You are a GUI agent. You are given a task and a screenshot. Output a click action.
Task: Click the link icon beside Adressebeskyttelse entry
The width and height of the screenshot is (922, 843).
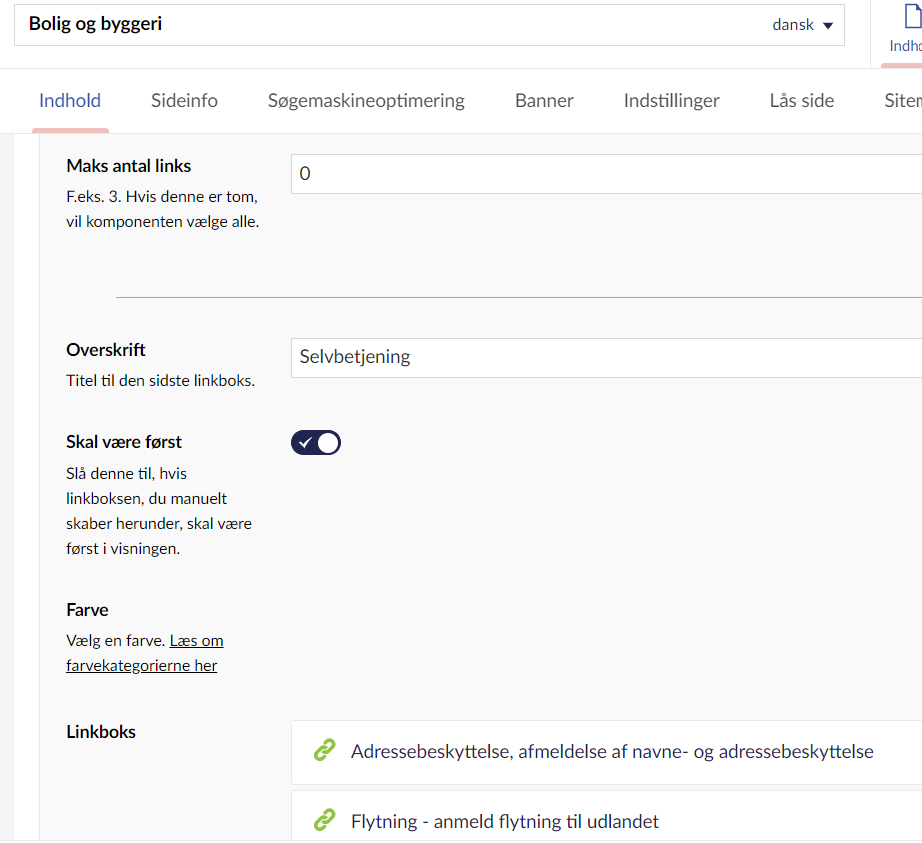pyautogui.click(x=323, y=751)
